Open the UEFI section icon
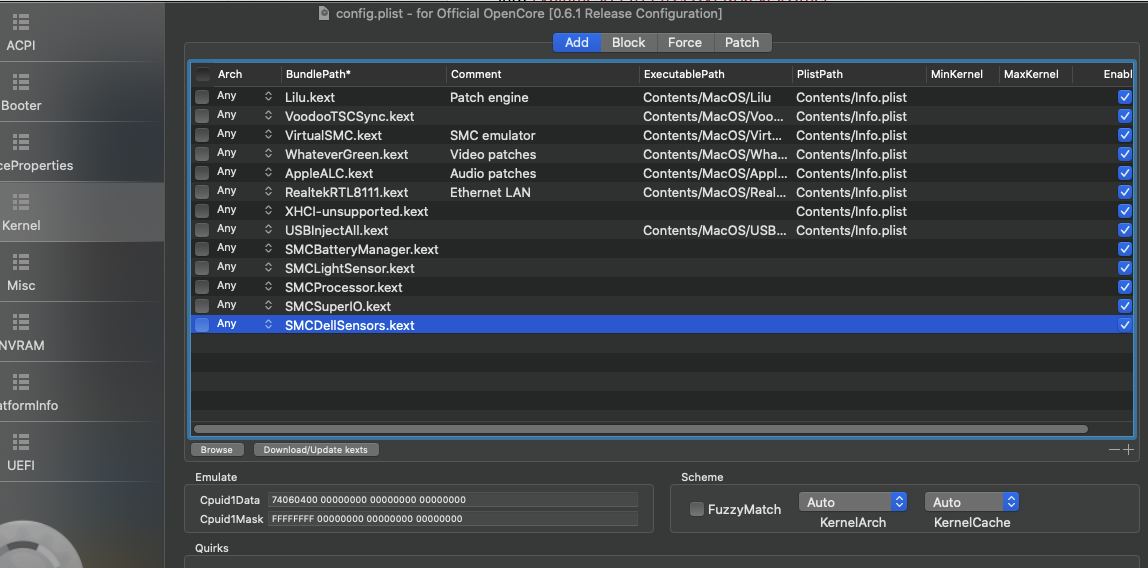 coord(20,442)
